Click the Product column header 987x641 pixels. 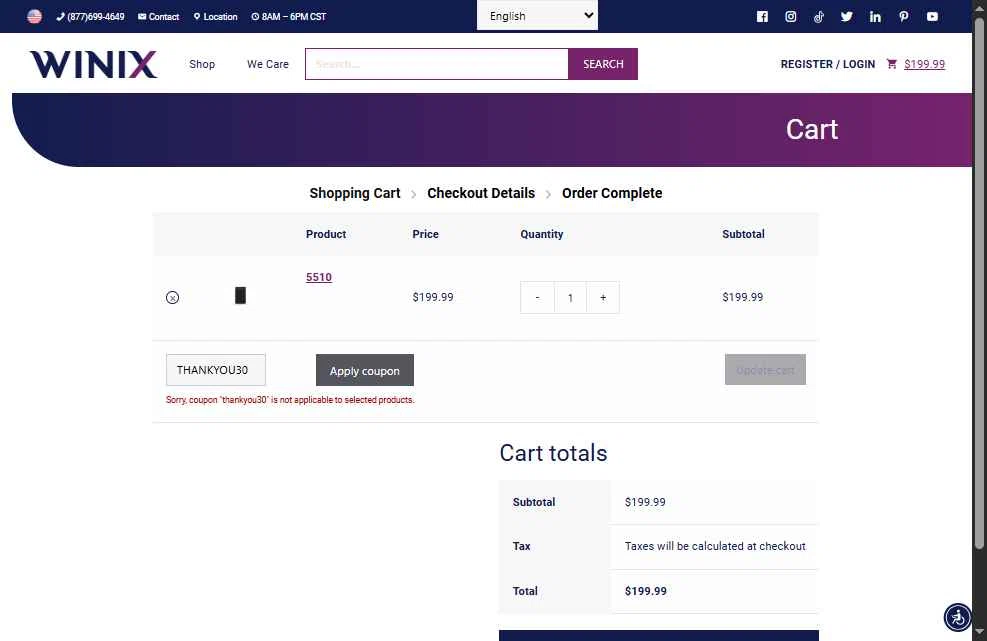pos(326,234)
